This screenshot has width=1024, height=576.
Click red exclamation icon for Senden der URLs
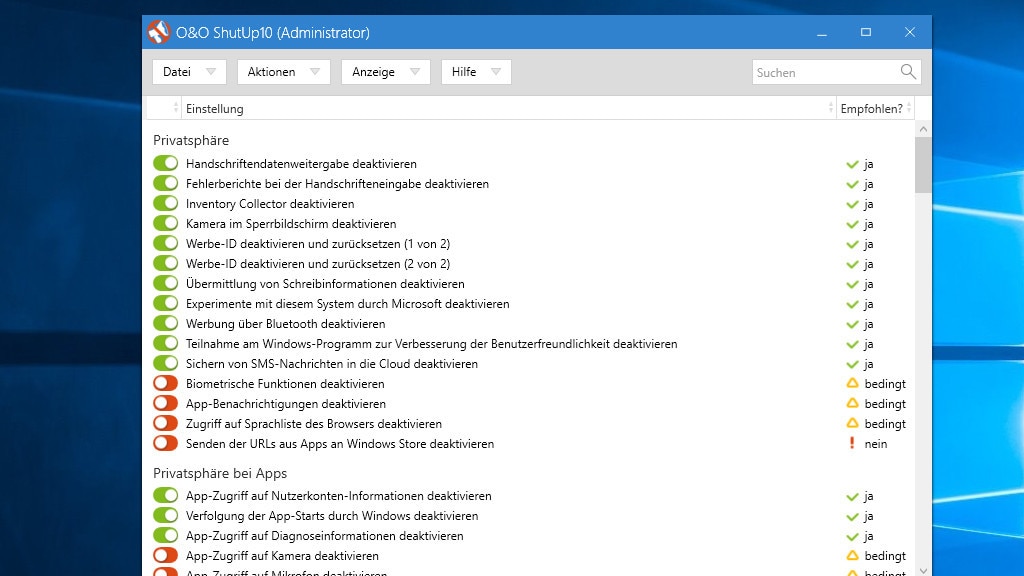[852, 444]
